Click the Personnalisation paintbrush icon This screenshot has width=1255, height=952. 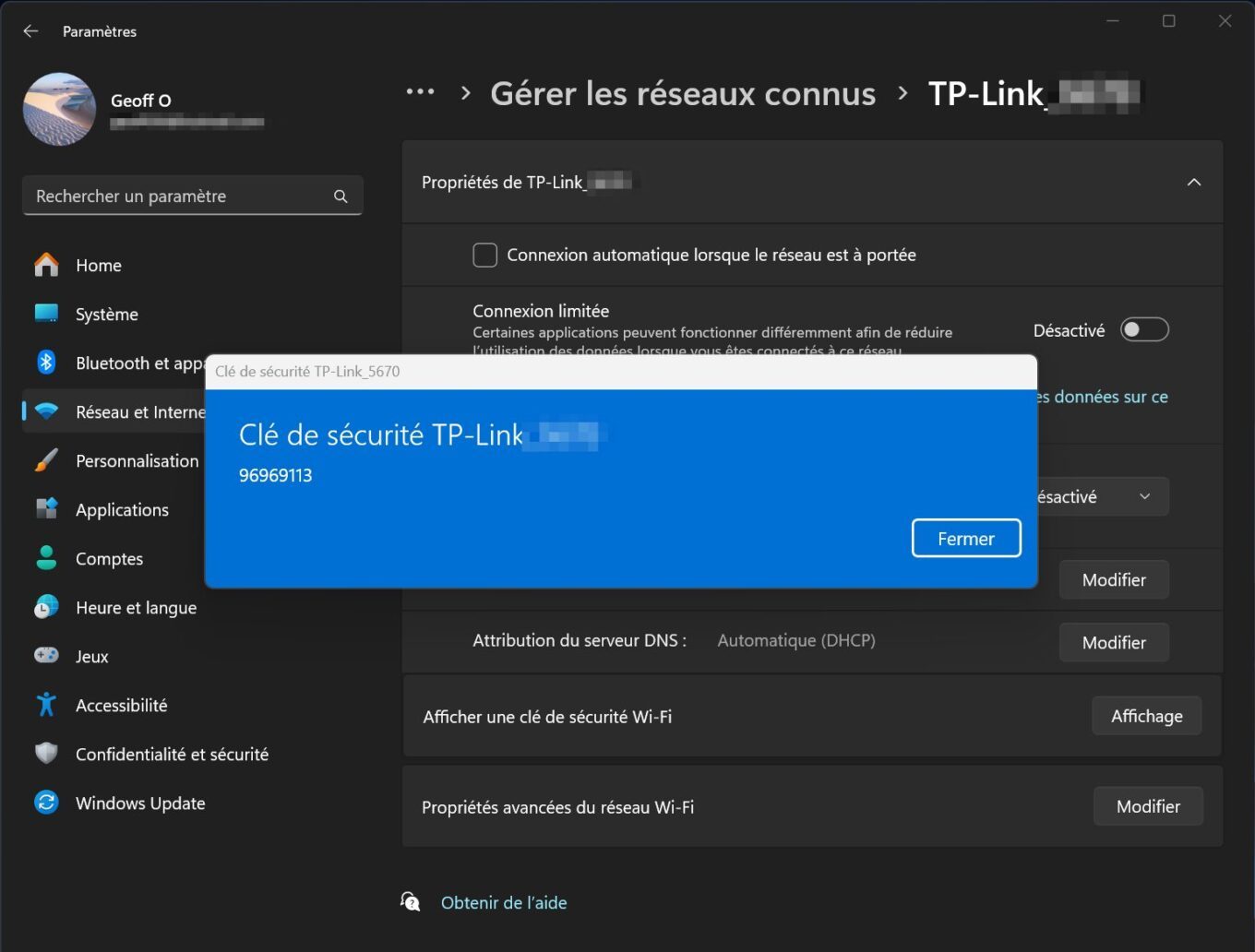click(x=46, y=460)
